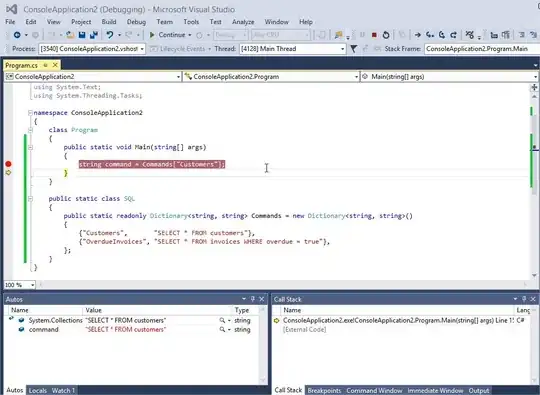This screenshot has width=540, height=395.
Task: Close the Program.cs tab
Action: click(x=55, y=65)
